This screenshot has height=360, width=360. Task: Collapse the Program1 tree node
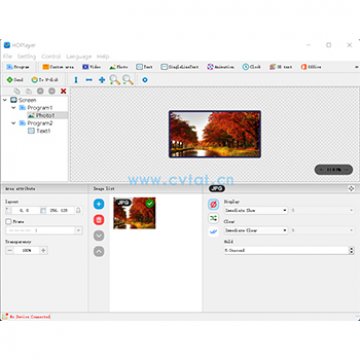click(x=14, y=108)
